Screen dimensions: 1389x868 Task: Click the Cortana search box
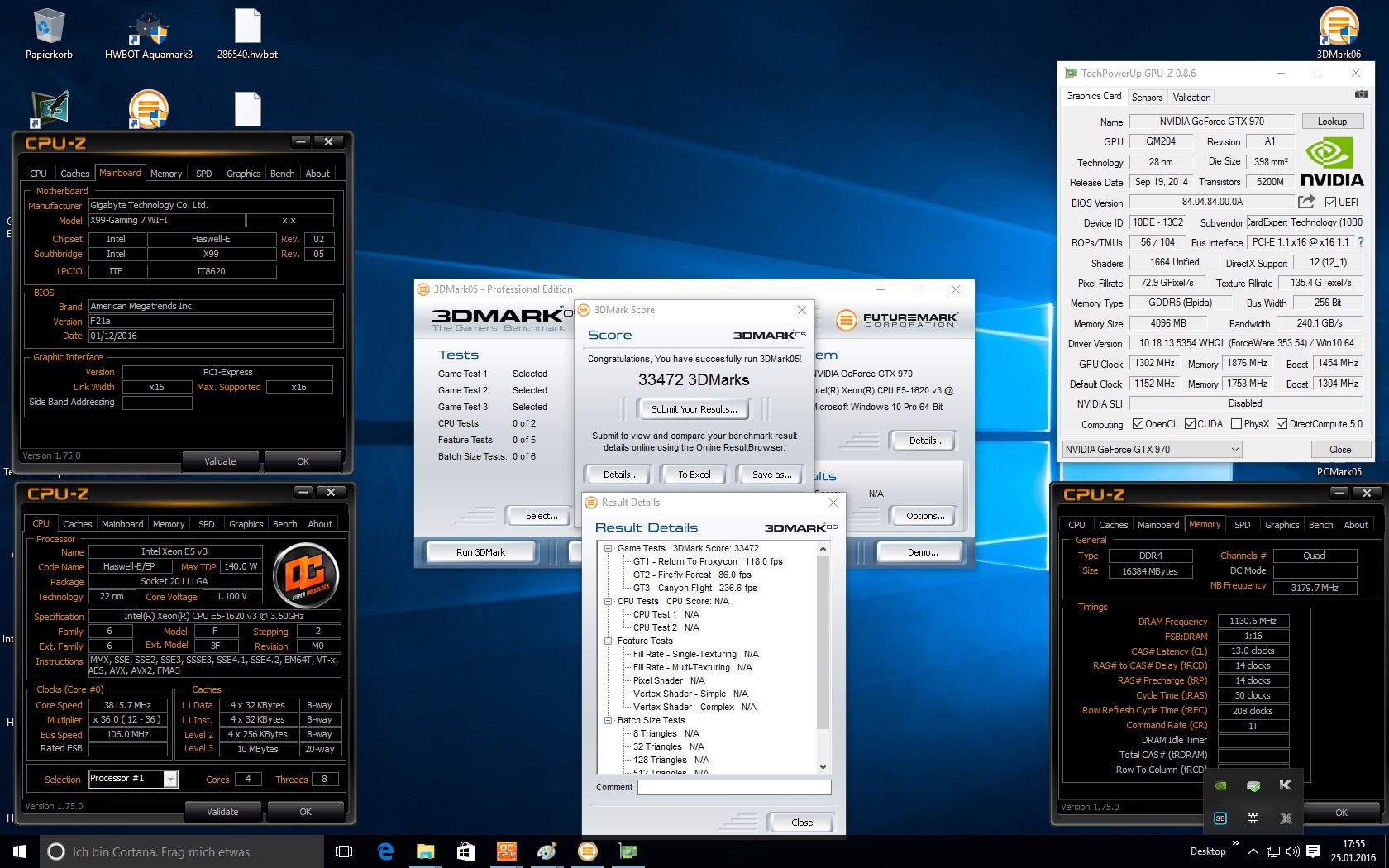[x=182, y=851]
